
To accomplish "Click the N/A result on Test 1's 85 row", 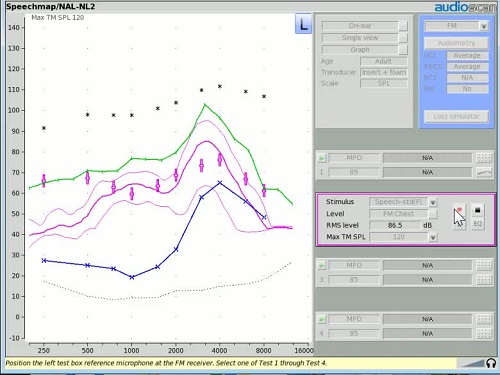I will pos(428,172).
